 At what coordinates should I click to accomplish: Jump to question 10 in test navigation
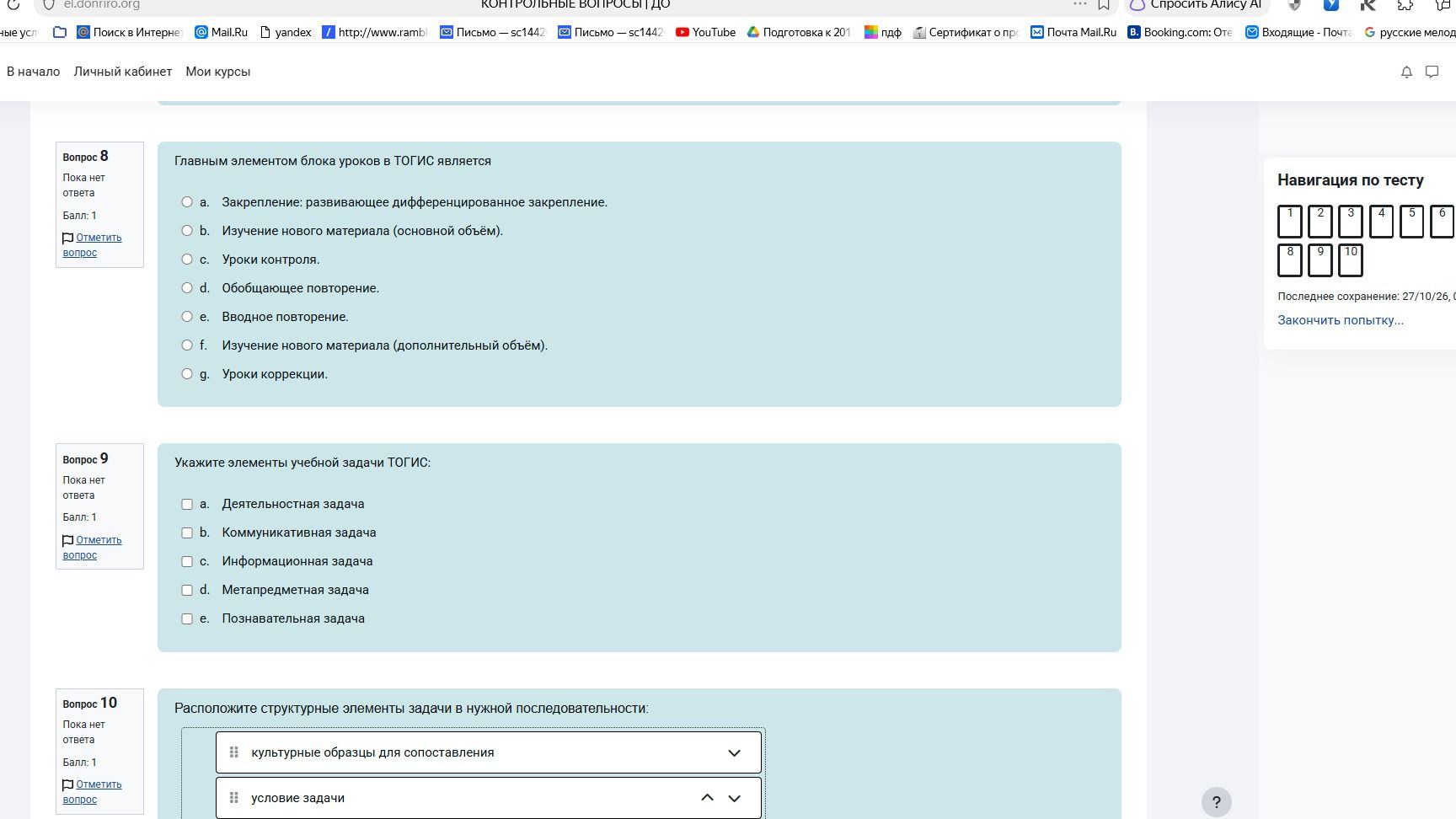click(1351, 260)
